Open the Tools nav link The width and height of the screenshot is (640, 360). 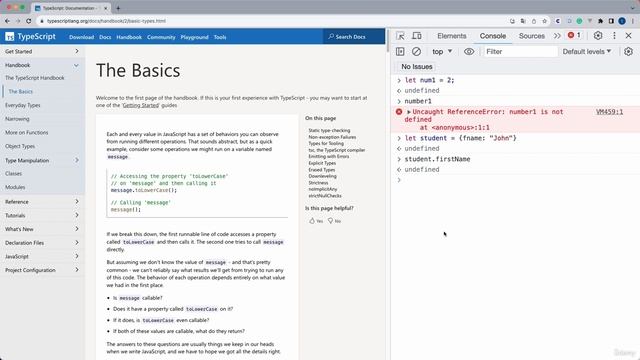point(220,37)
